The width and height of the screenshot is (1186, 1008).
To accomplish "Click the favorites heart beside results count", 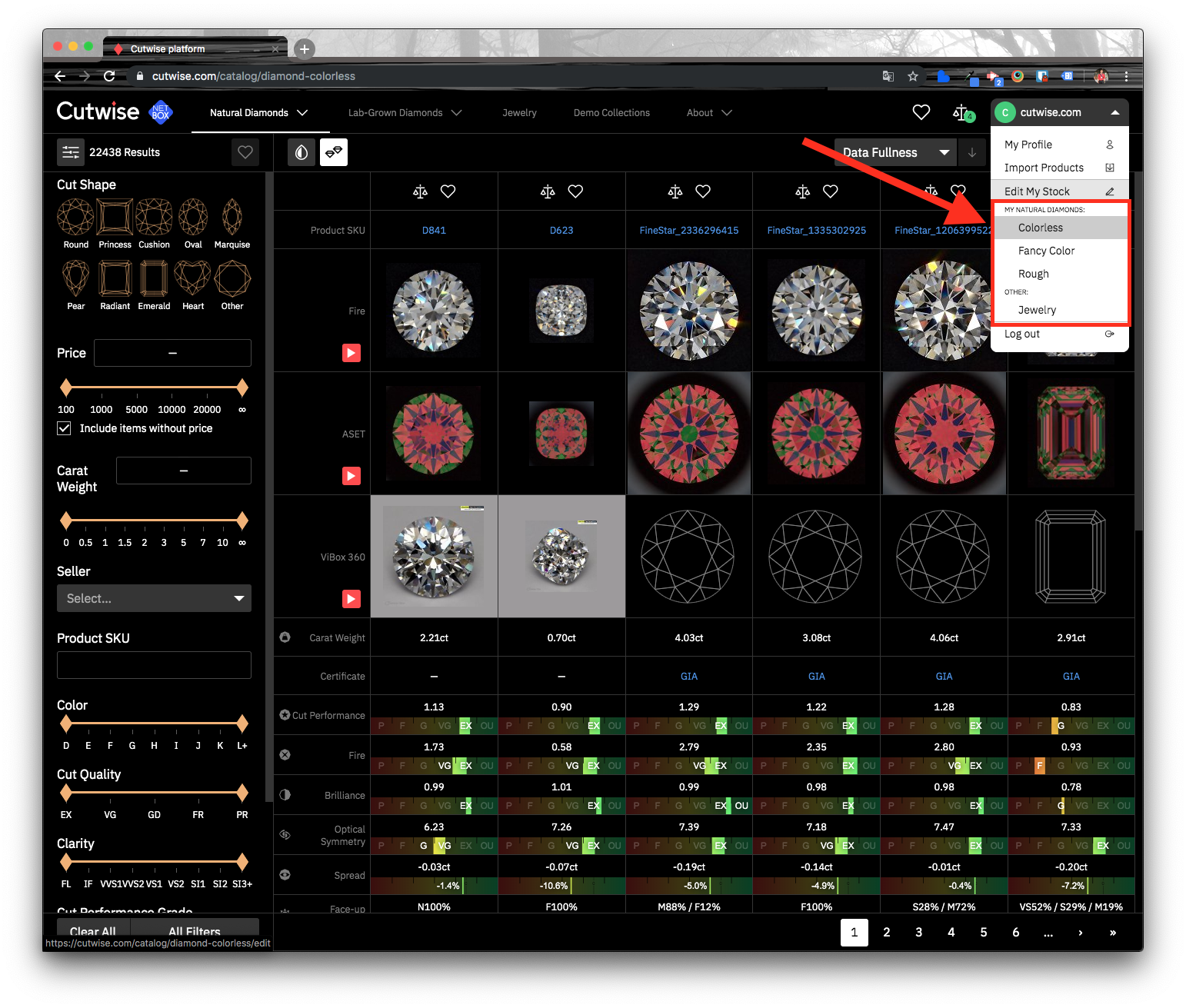I will click(245, 152).
